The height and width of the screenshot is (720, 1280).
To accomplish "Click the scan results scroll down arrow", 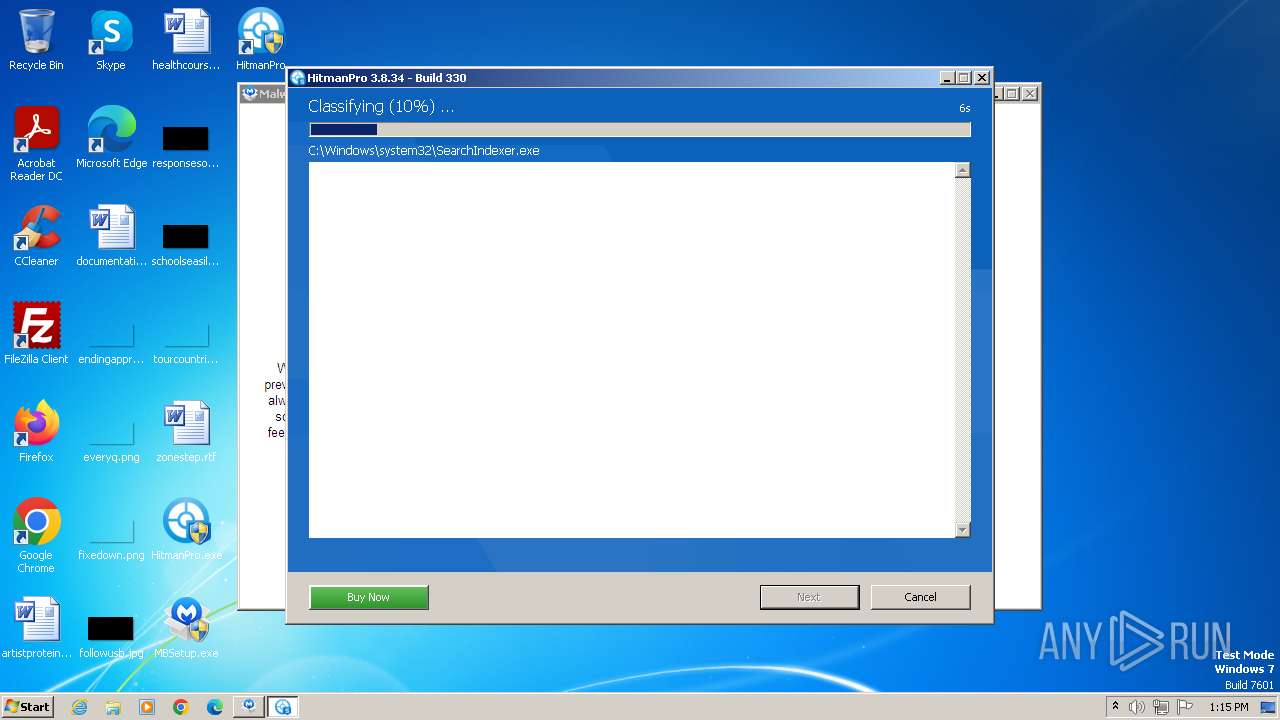I will pos(962,529).
